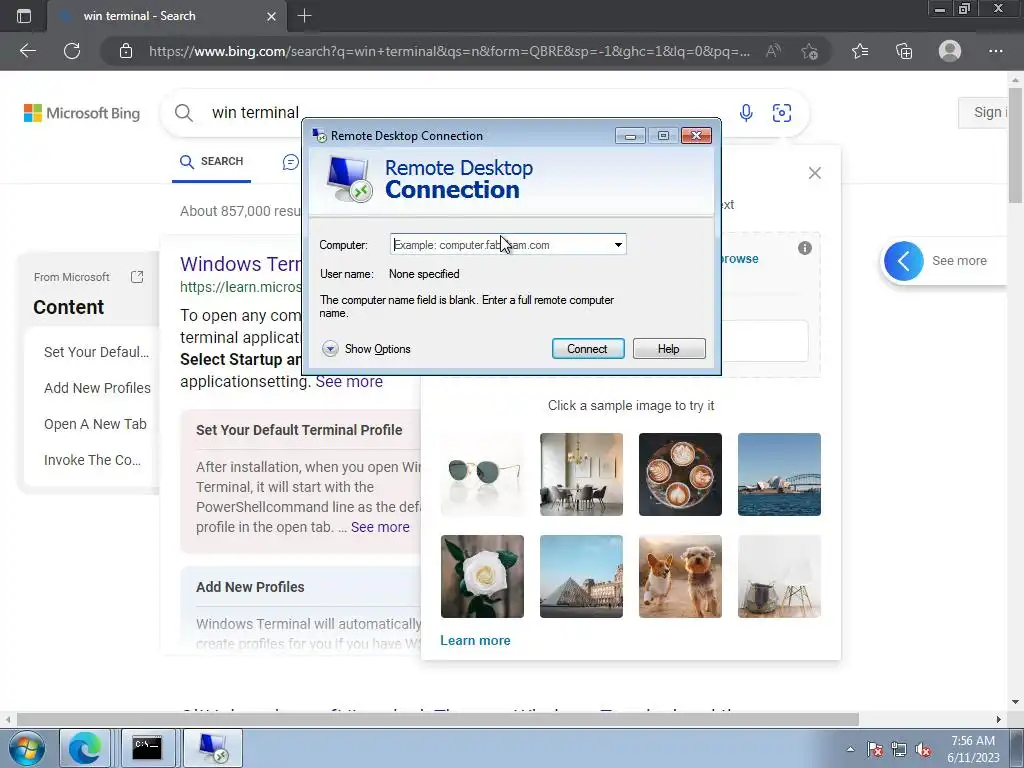Image resolution: width=1024 pixels, height=768 pixels.
Task: Select the white rose sample image
Action: click(x=483, y=577)
